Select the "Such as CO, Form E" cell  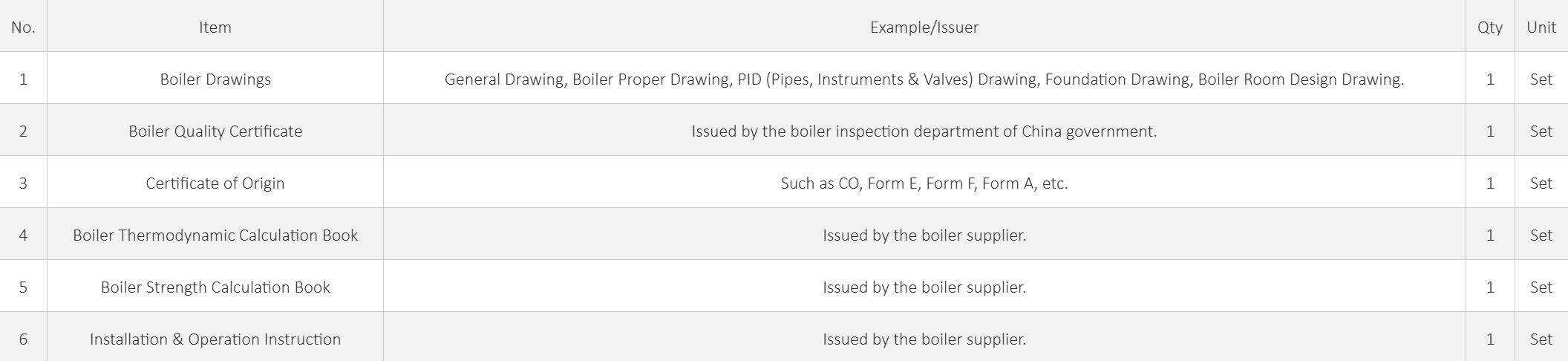coord(924,183)
